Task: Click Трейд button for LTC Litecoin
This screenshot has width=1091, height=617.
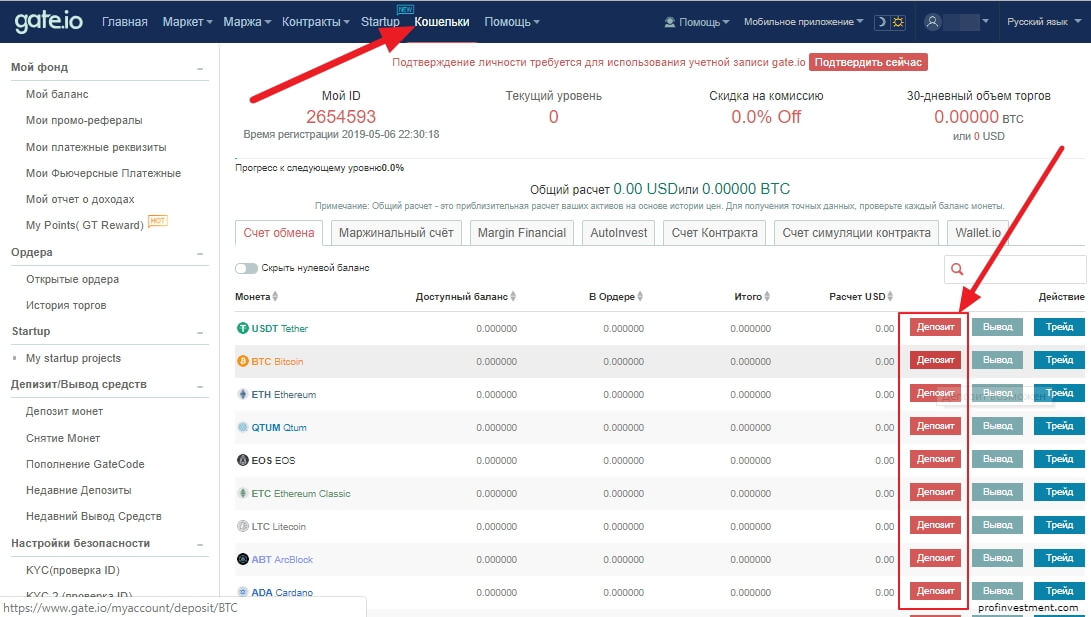Action: (x=1059, y=525)
